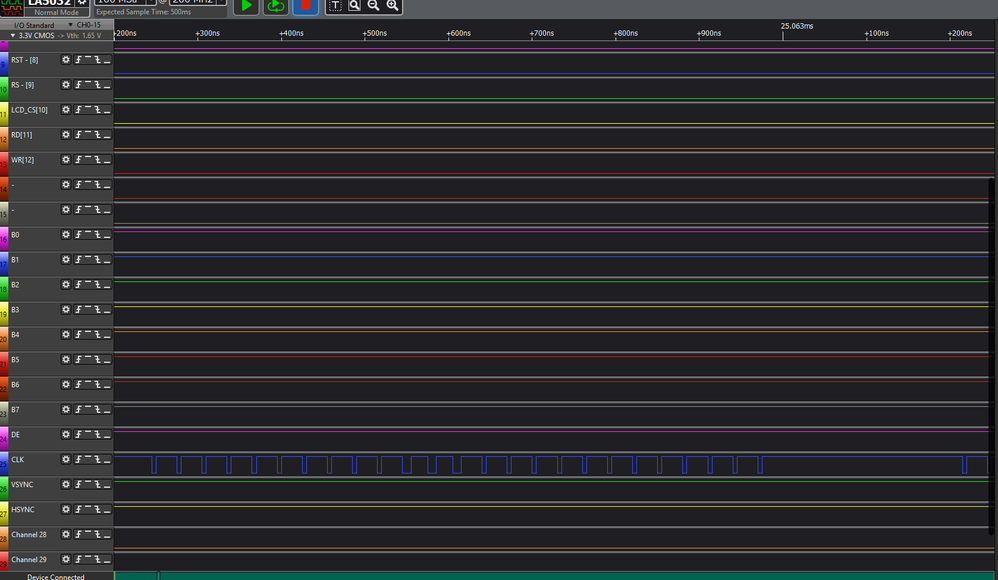Screen dimensions: 998x580
Task: Open settings gear for RST - [8] channel
Action: point(66,59)
